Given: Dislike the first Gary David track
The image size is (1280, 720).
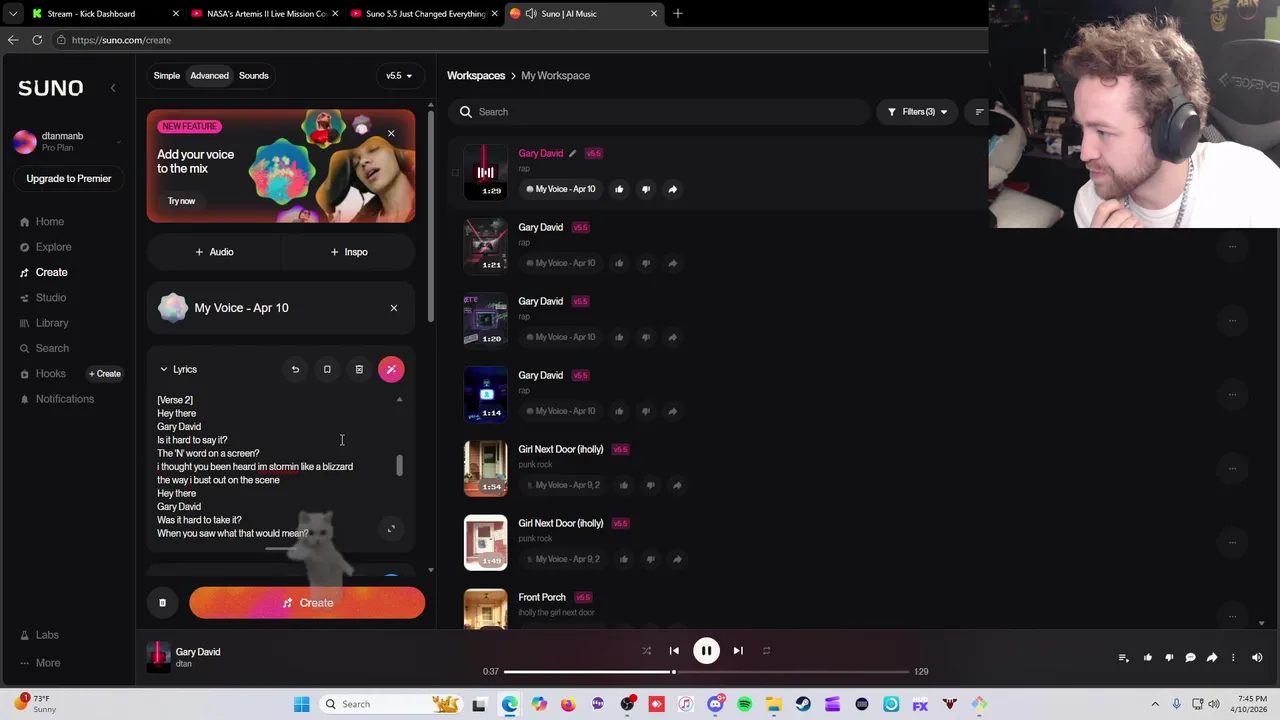Looking at the screenshot, I should (646, 189).
